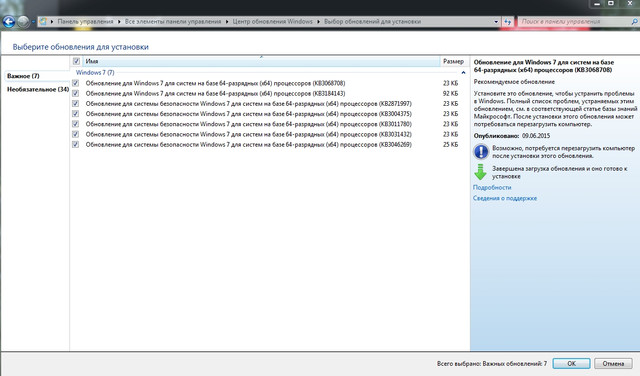
Task: Select the KB3011780 security update row
Action: coord(249,124)
